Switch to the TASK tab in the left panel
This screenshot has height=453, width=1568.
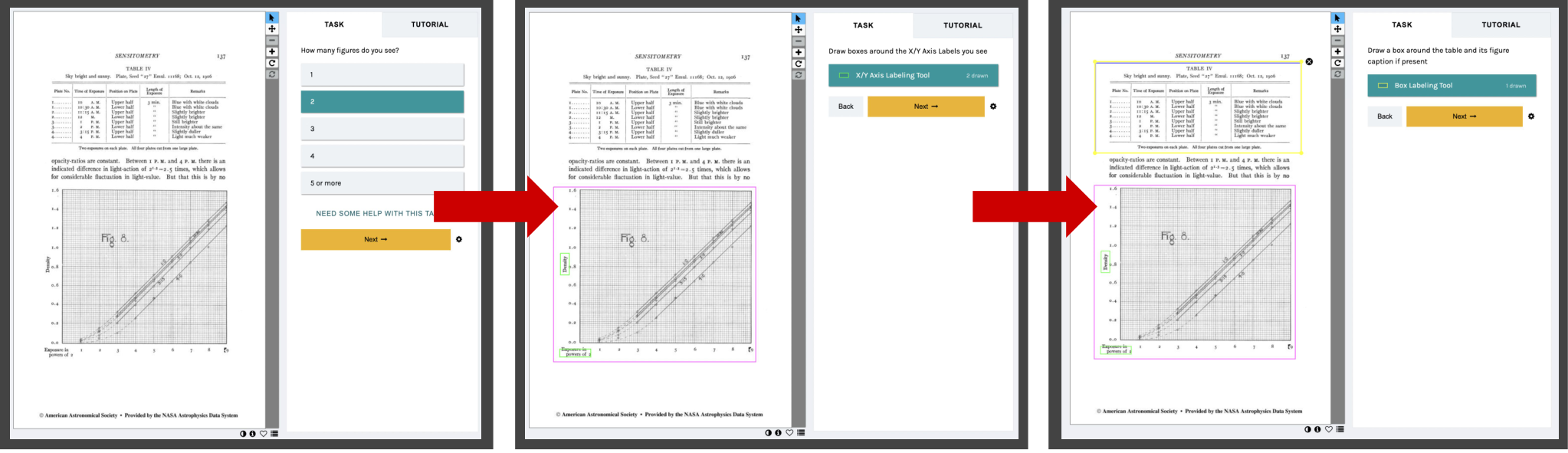tap(334, 25)
